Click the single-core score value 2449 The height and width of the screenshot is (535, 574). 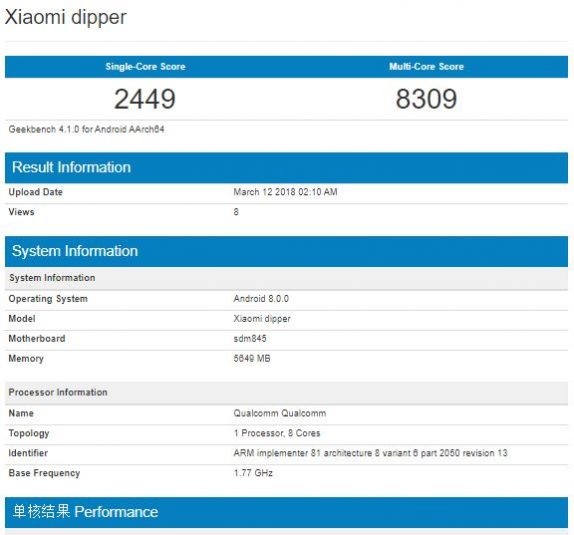145,99
